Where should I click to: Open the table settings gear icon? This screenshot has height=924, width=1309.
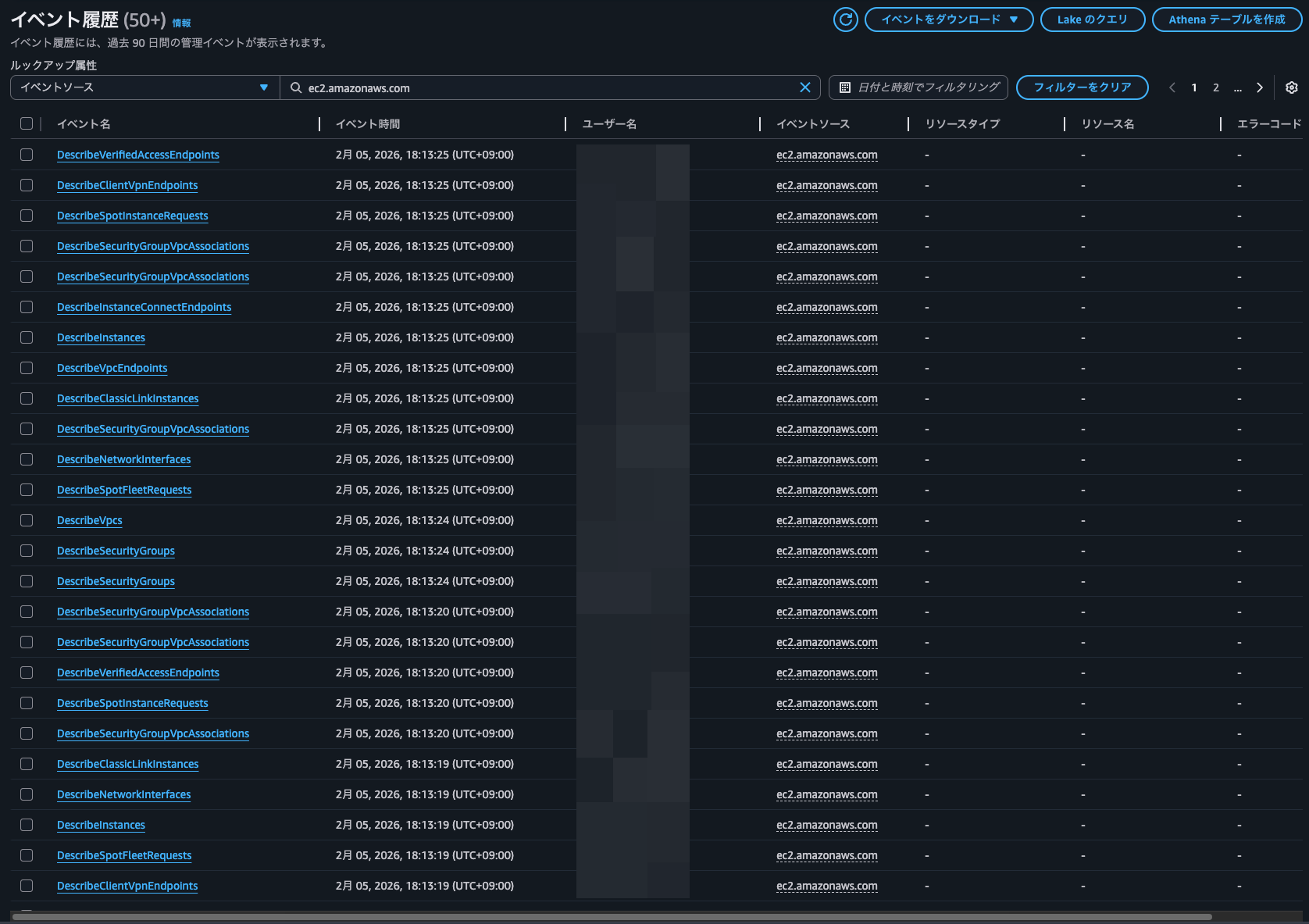pos(1292,87)
